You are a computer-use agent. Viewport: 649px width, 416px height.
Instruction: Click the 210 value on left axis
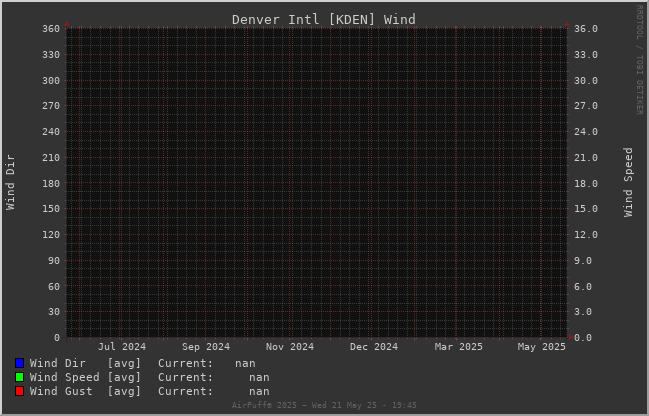pos(51,158)
